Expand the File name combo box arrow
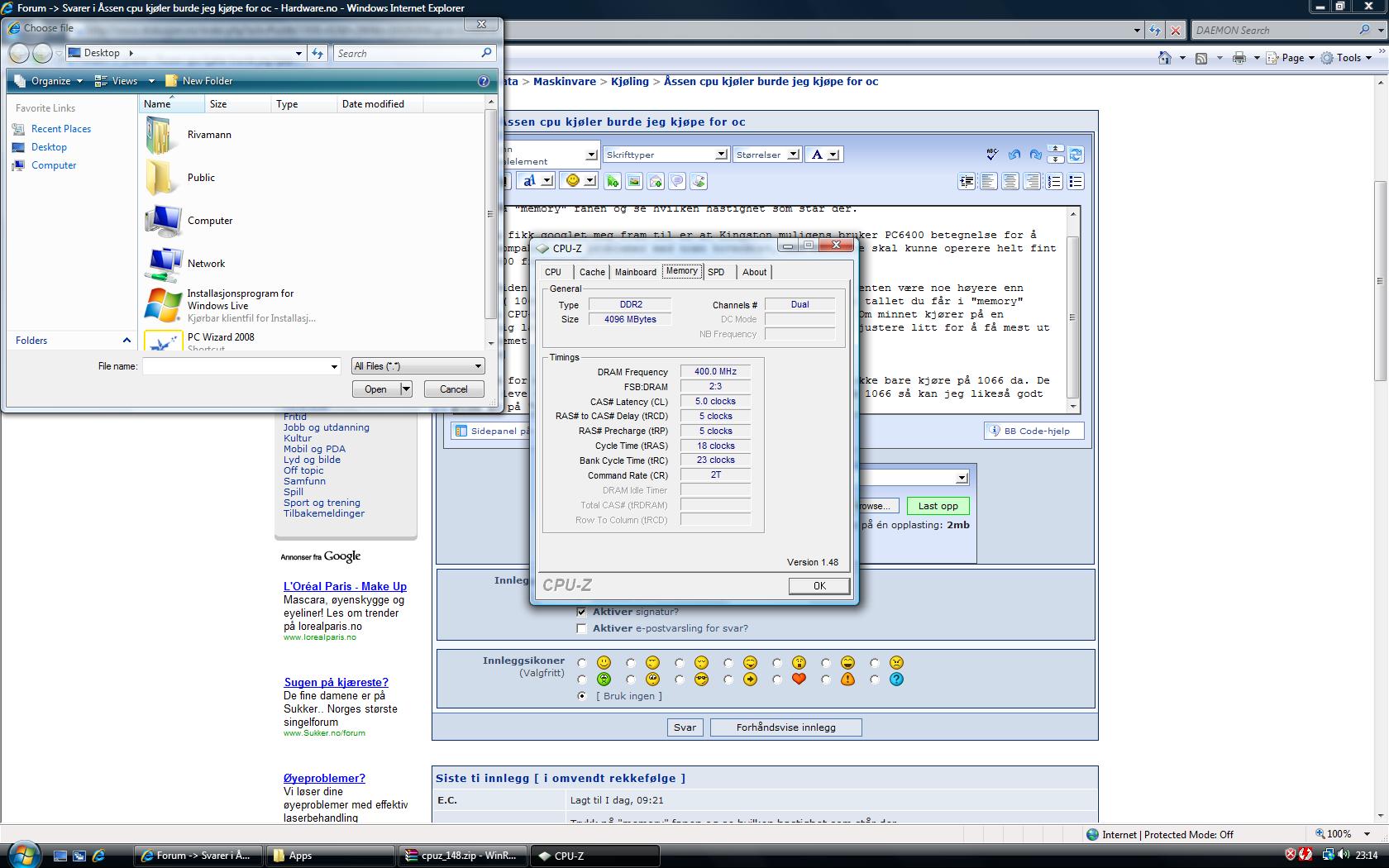 point(334,366)
